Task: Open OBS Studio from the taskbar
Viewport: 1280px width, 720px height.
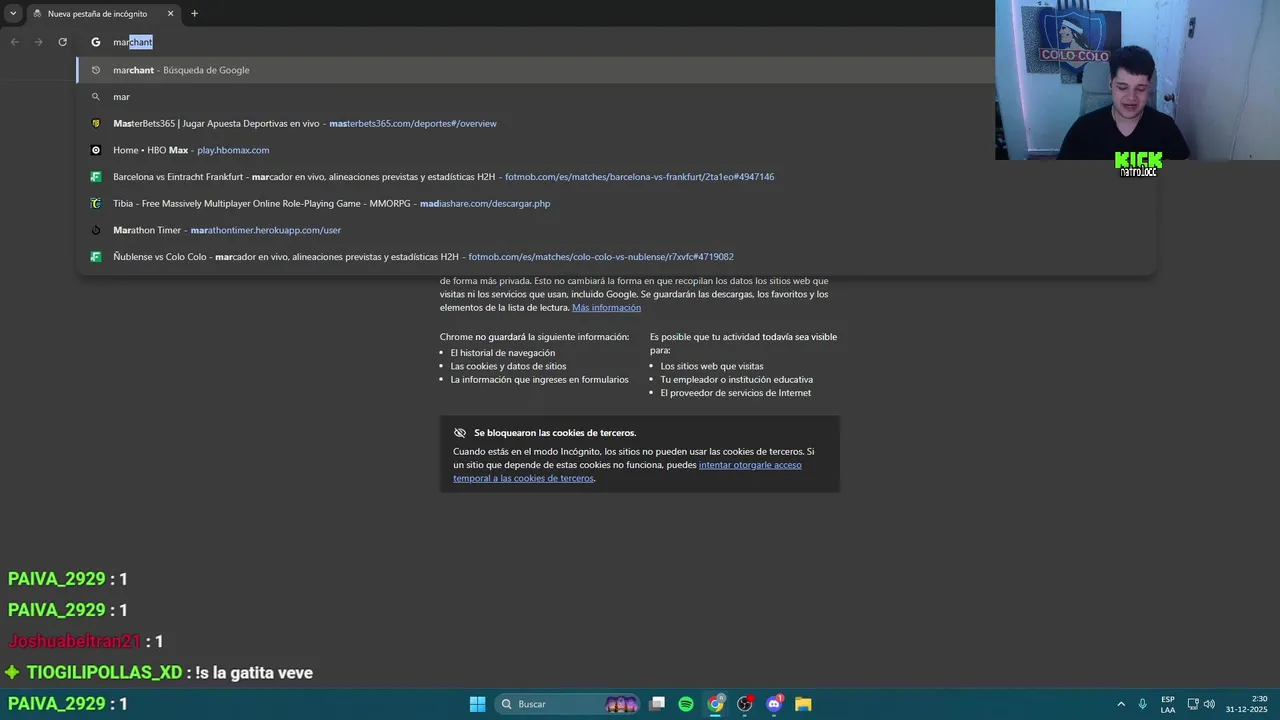Action: pyautogui.click(x=745, y=704)
